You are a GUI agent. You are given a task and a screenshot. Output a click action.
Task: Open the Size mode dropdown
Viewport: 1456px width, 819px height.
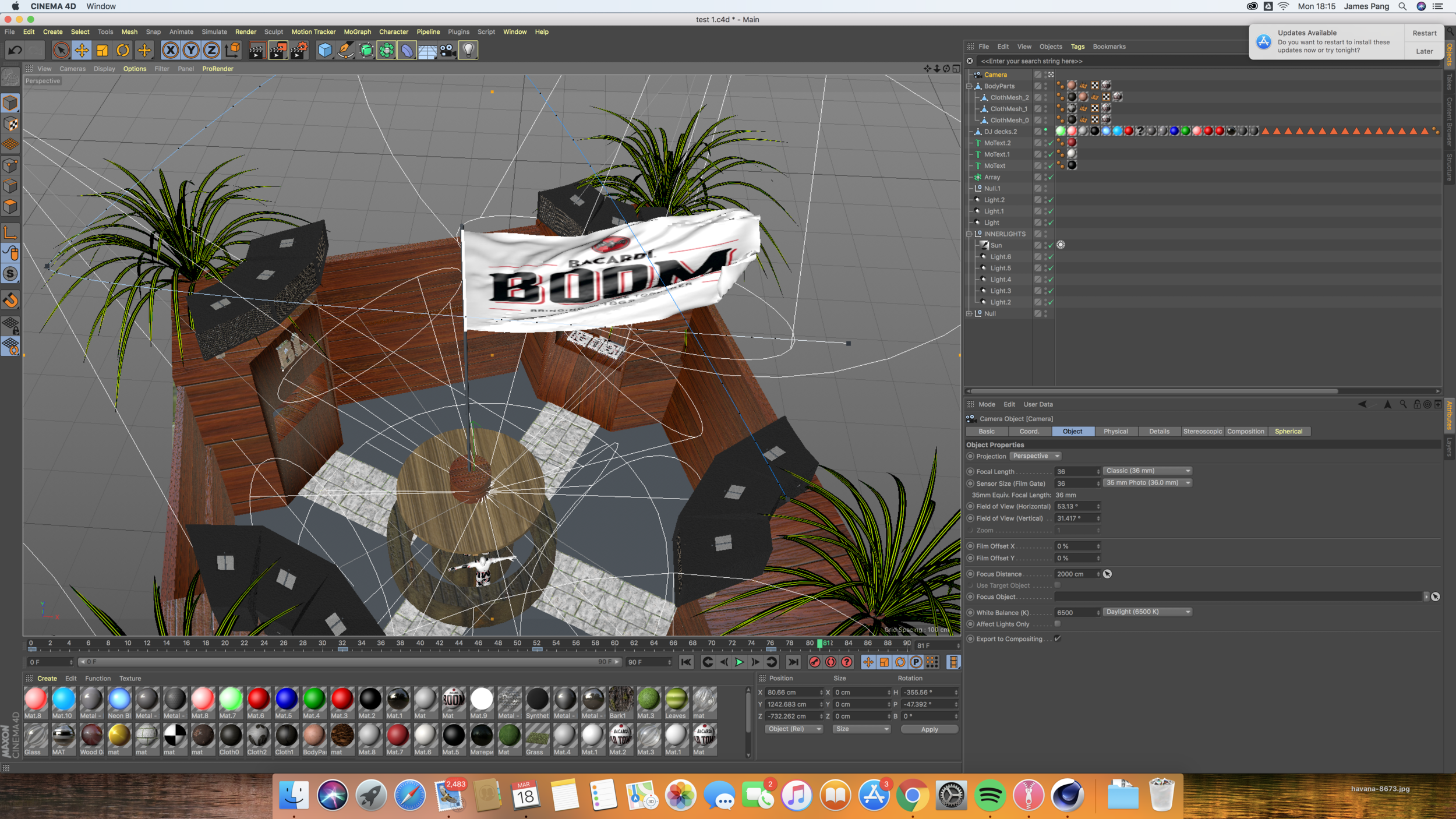coord(861,729)
